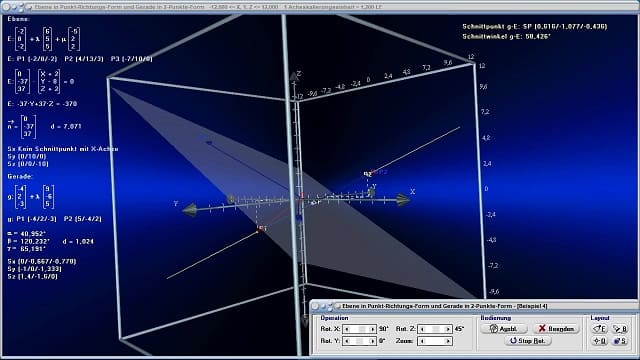Click the Zoom slider track

(435, 341)
